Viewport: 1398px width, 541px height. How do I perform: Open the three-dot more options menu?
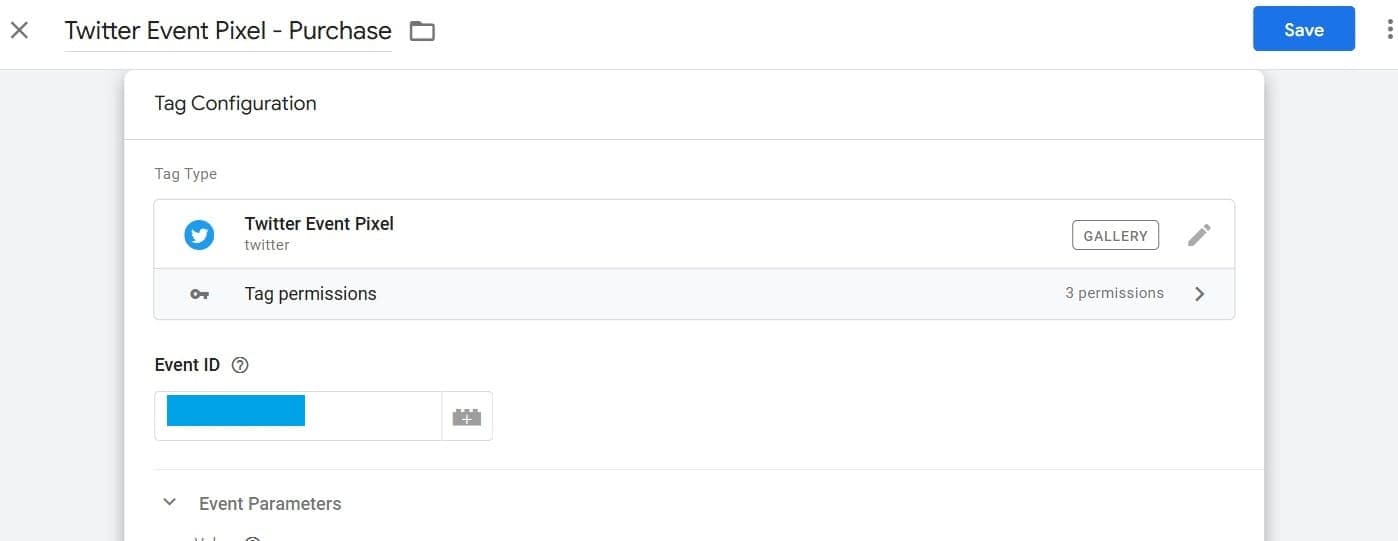1389,30
